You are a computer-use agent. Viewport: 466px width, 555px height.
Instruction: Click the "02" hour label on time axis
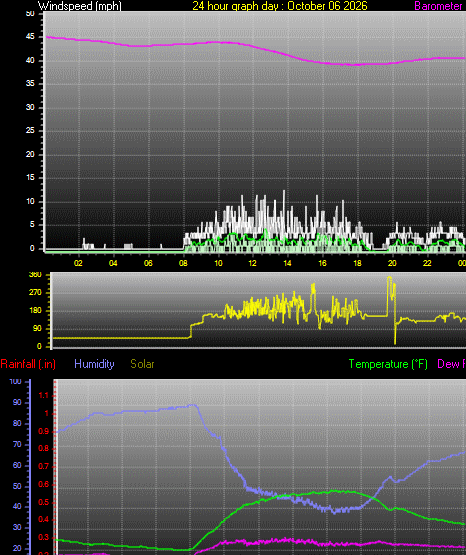[78, 263]
